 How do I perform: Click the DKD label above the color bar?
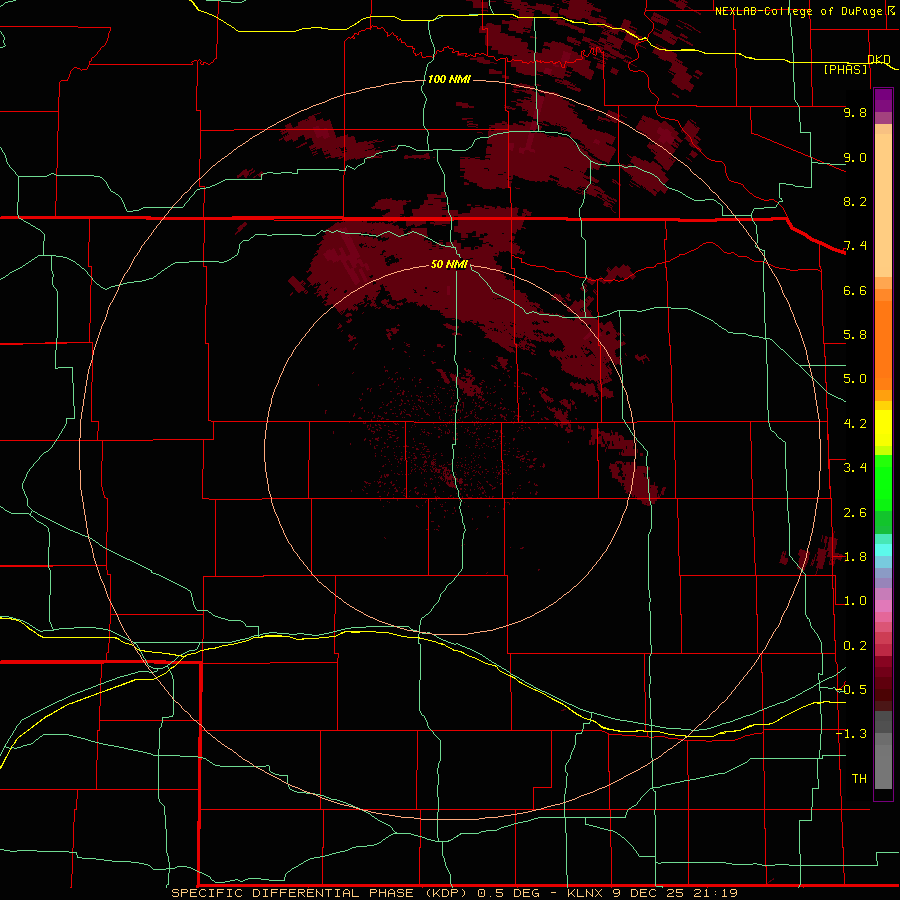(x=879, y=59)
